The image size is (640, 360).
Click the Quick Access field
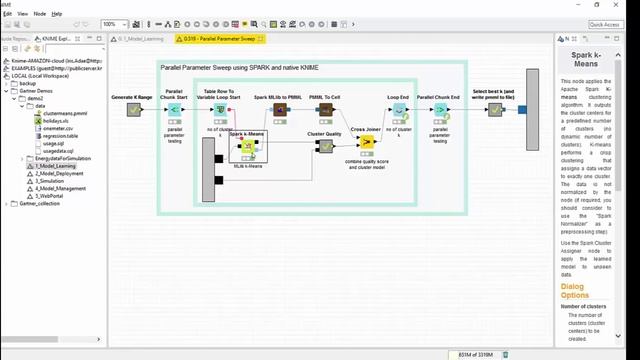coord(605,24)
